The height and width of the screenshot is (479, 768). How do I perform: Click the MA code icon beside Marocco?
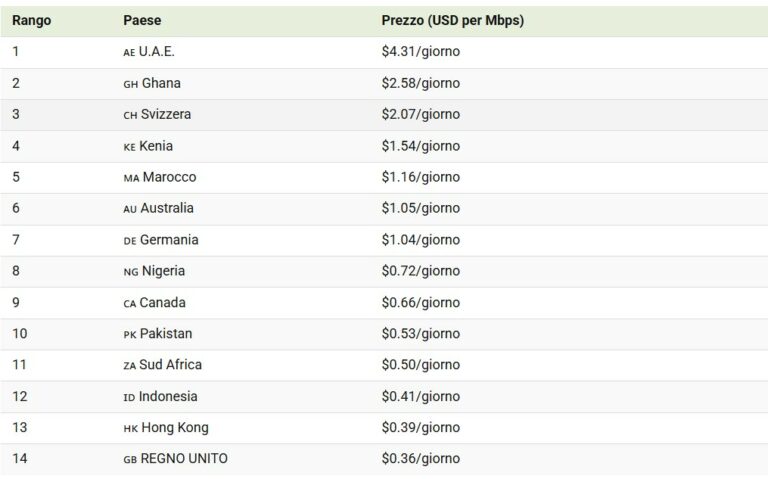point(130,178)
